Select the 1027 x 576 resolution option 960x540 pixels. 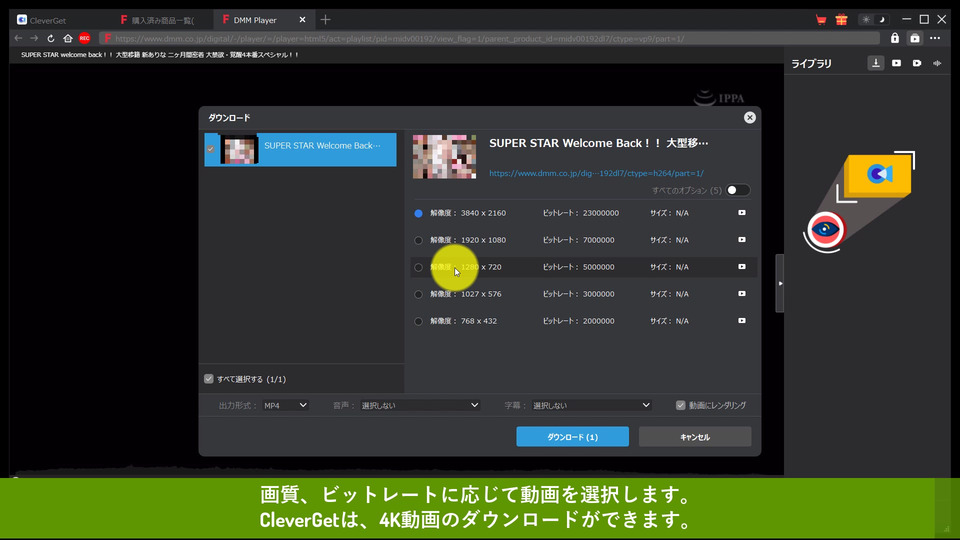tap(418, 294)
